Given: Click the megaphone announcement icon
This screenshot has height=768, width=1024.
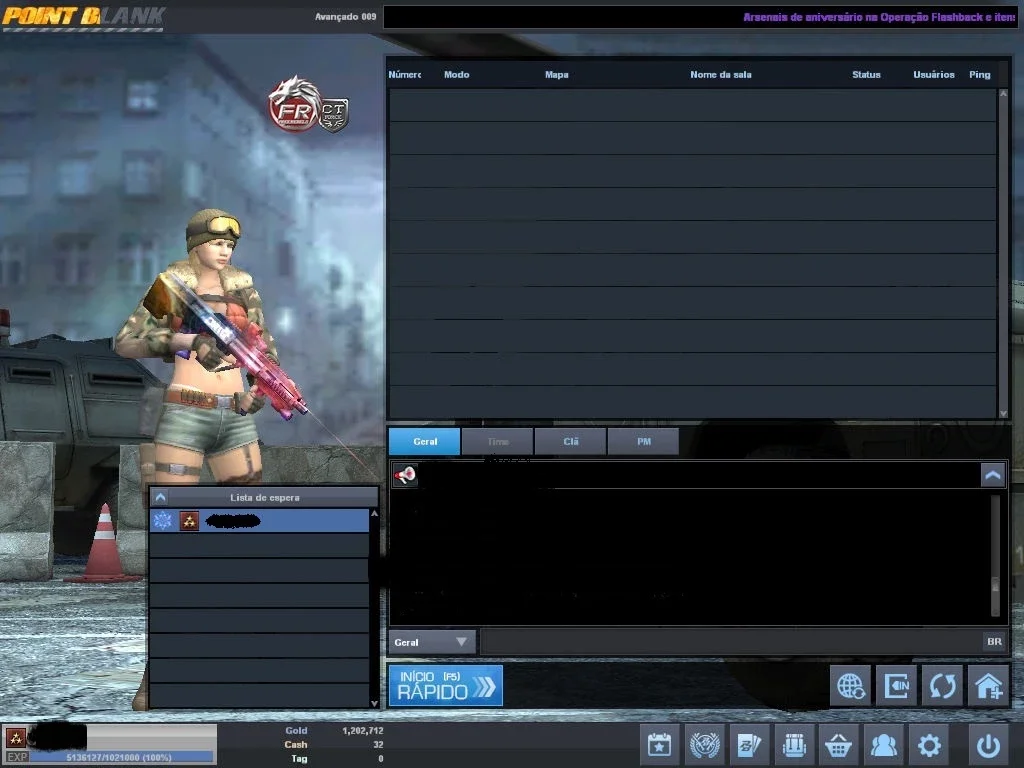Looking at the screenshot, I should (405, 475).
